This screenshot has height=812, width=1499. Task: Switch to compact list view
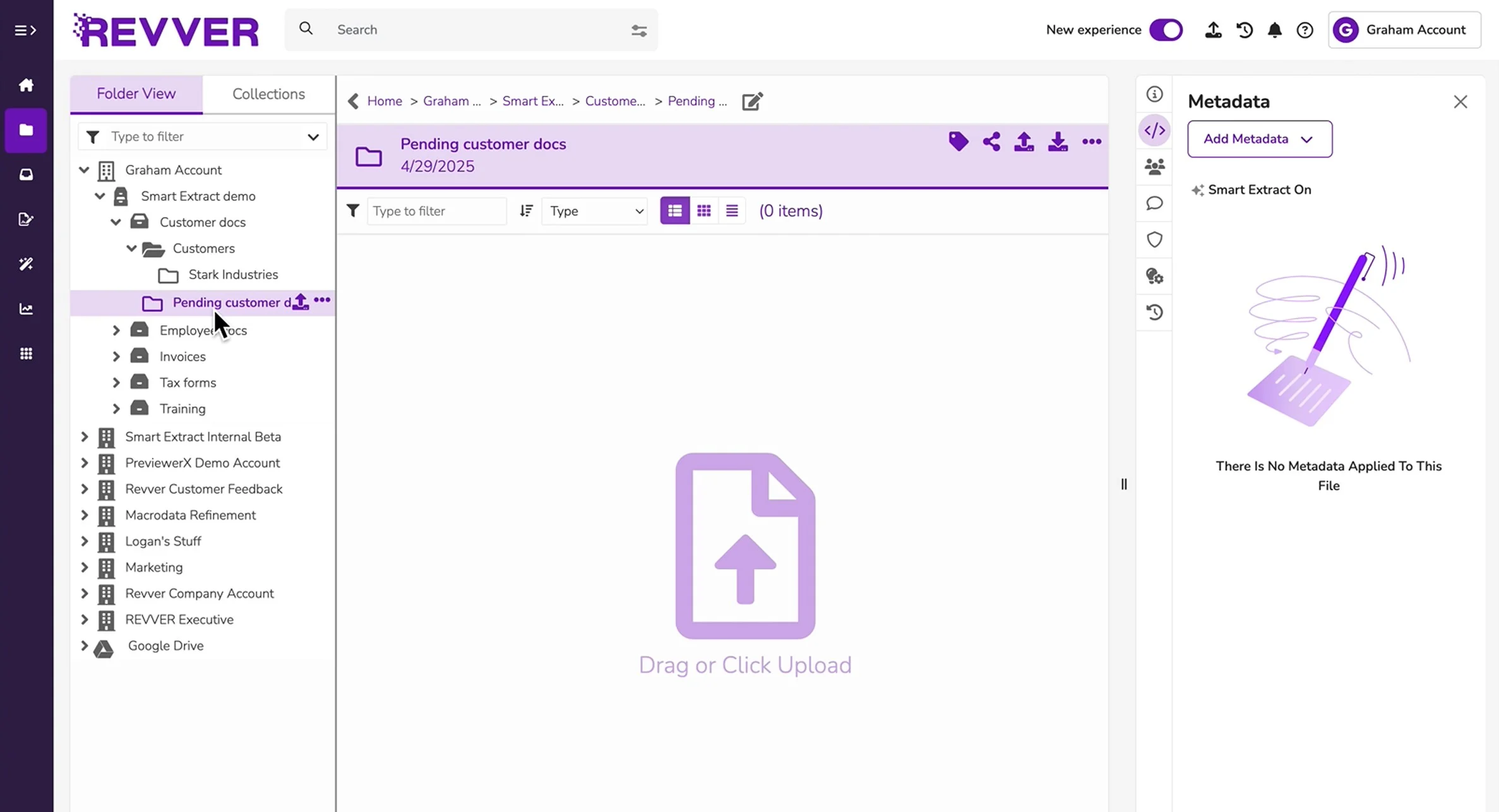(732, 211)
